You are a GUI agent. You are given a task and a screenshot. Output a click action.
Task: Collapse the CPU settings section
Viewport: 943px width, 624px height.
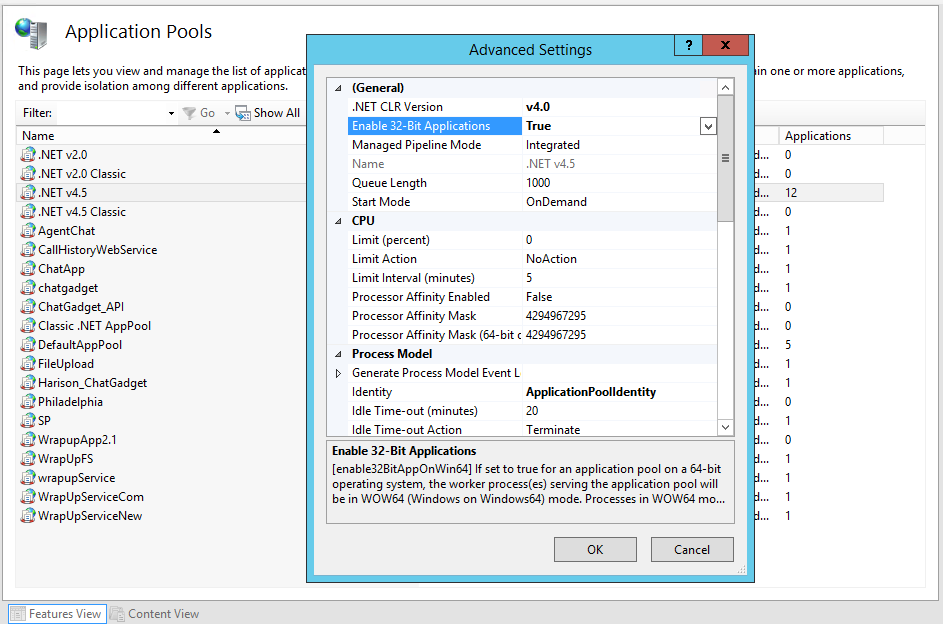[x=337, y=221]
